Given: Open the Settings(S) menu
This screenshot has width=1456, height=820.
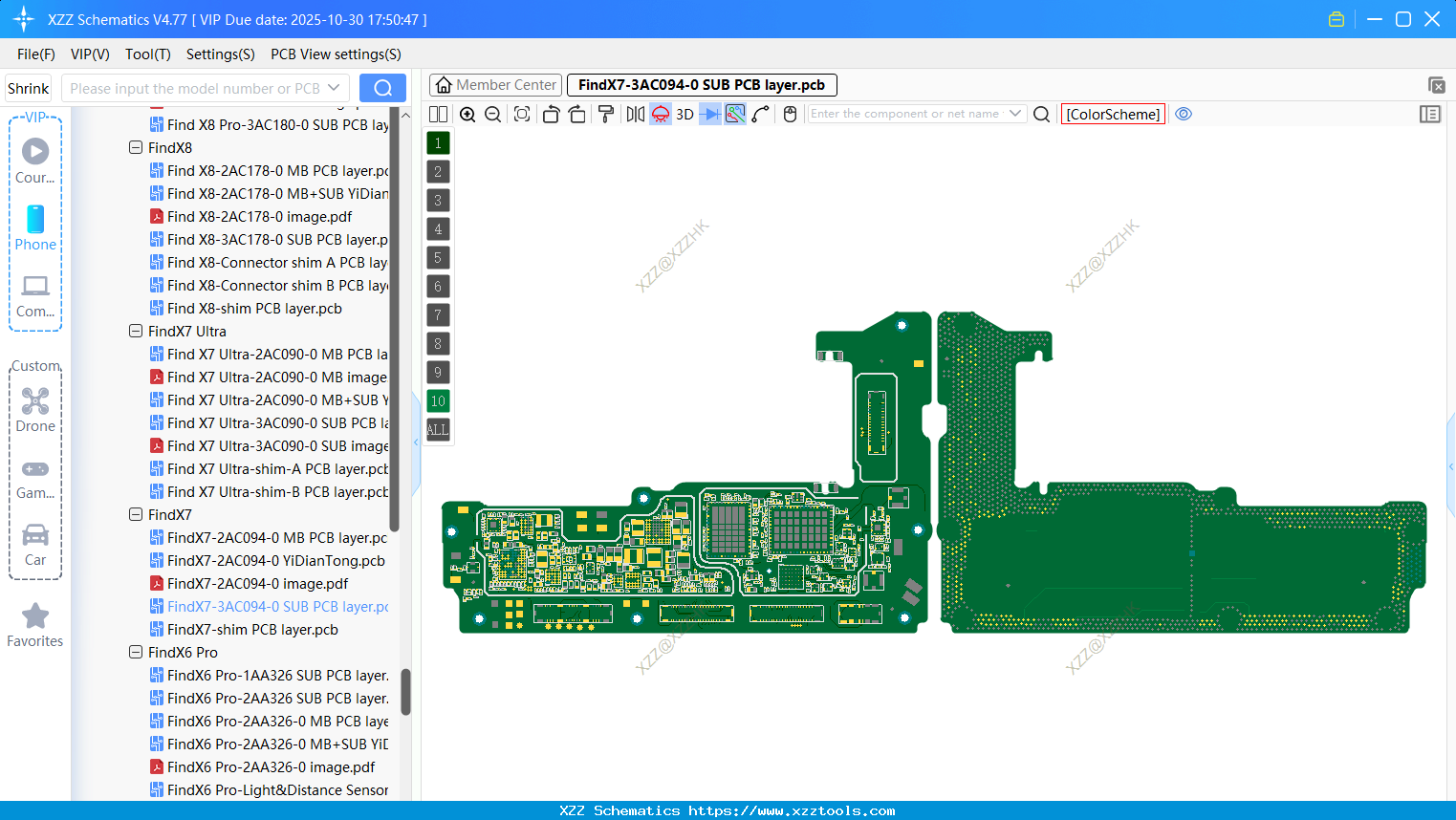Looking at the screenshot, I should 220,54.
